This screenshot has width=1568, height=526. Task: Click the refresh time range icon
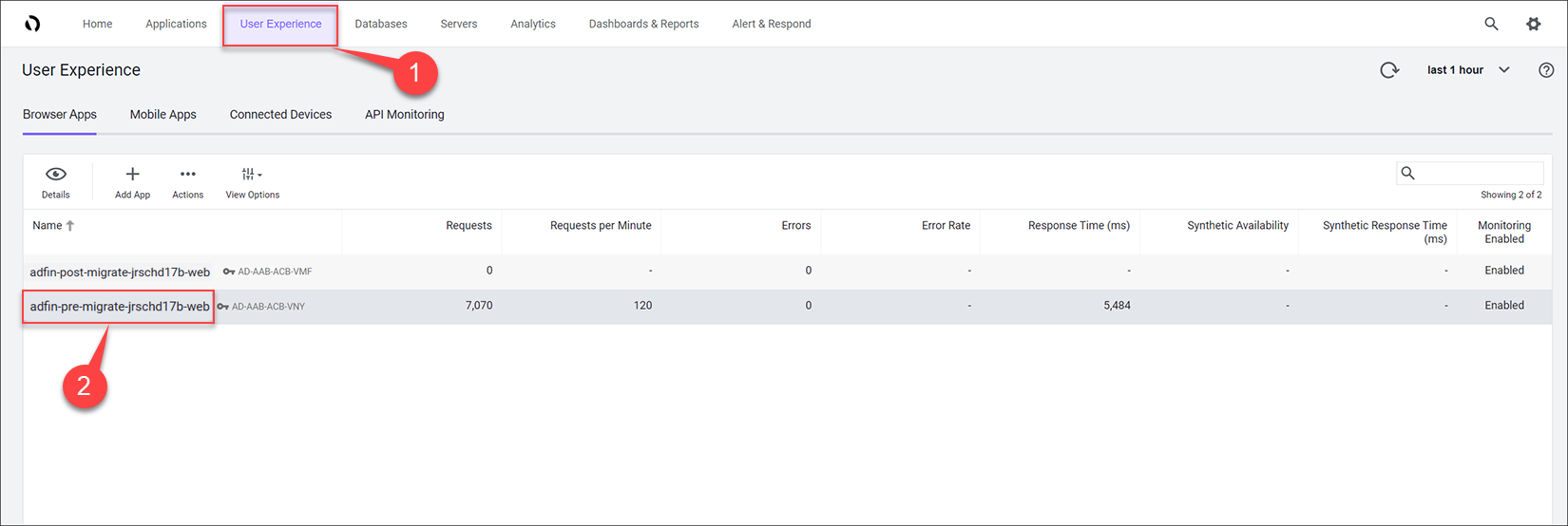click(1389, 70)
